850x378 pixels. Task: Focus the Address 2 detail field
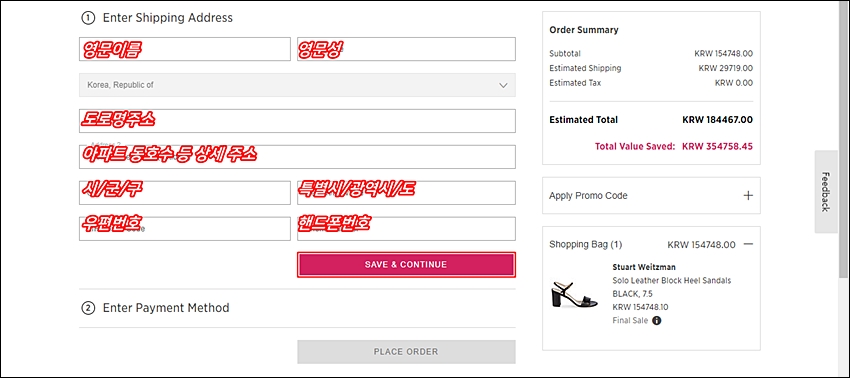point(297,157)
